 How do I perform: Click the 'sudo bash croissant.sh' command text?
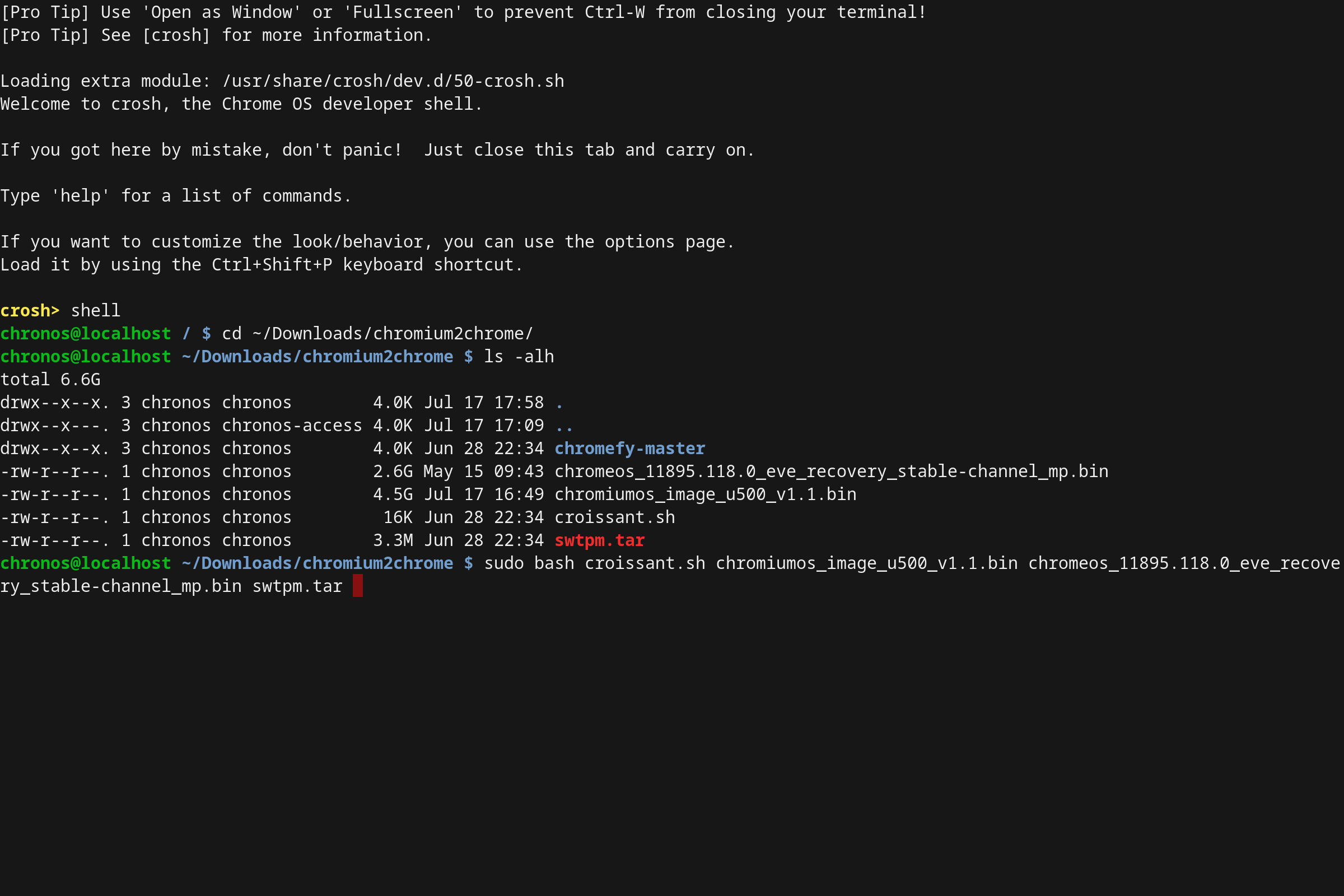coord(594,563)
